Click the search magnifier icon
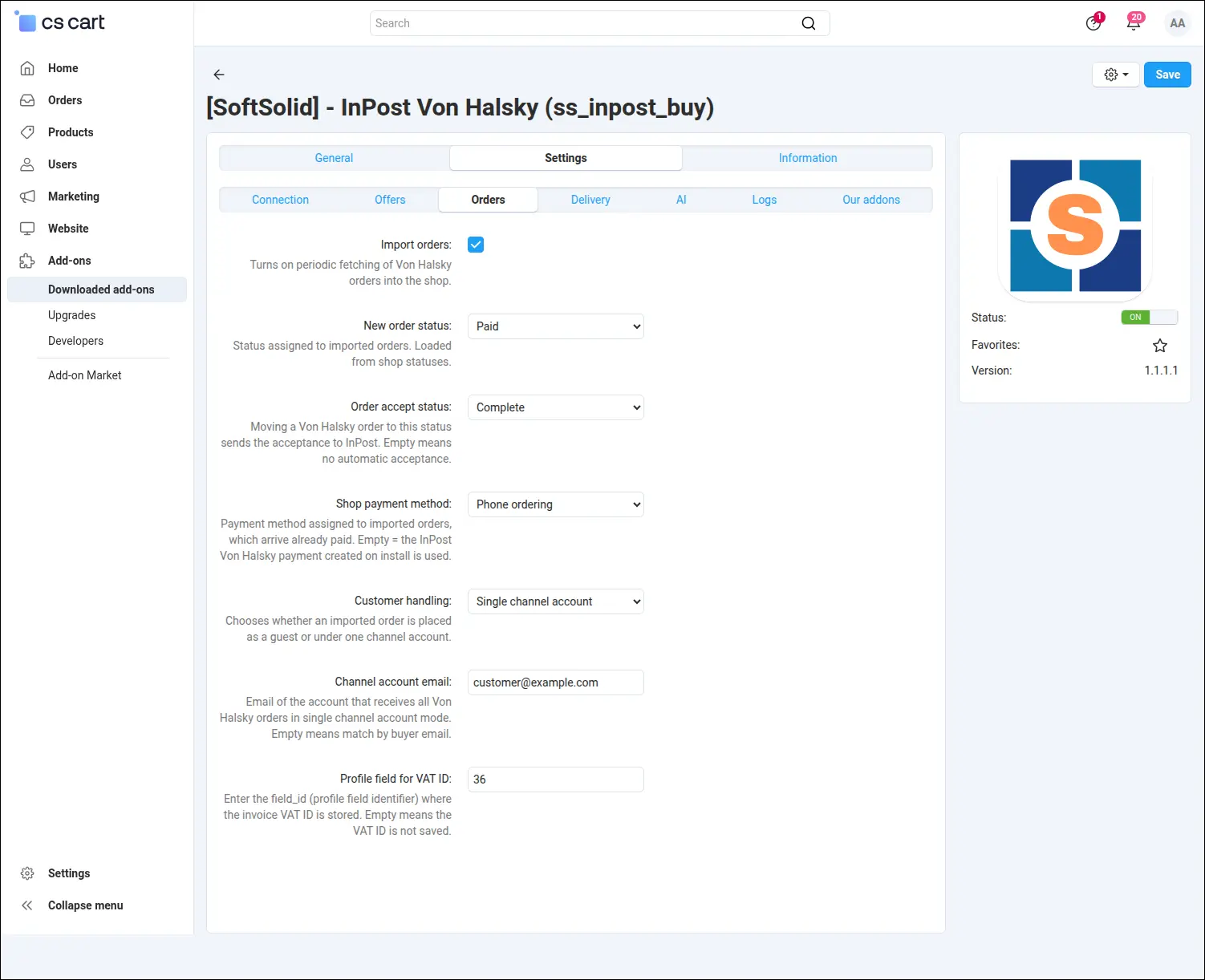 click(809, 23)
